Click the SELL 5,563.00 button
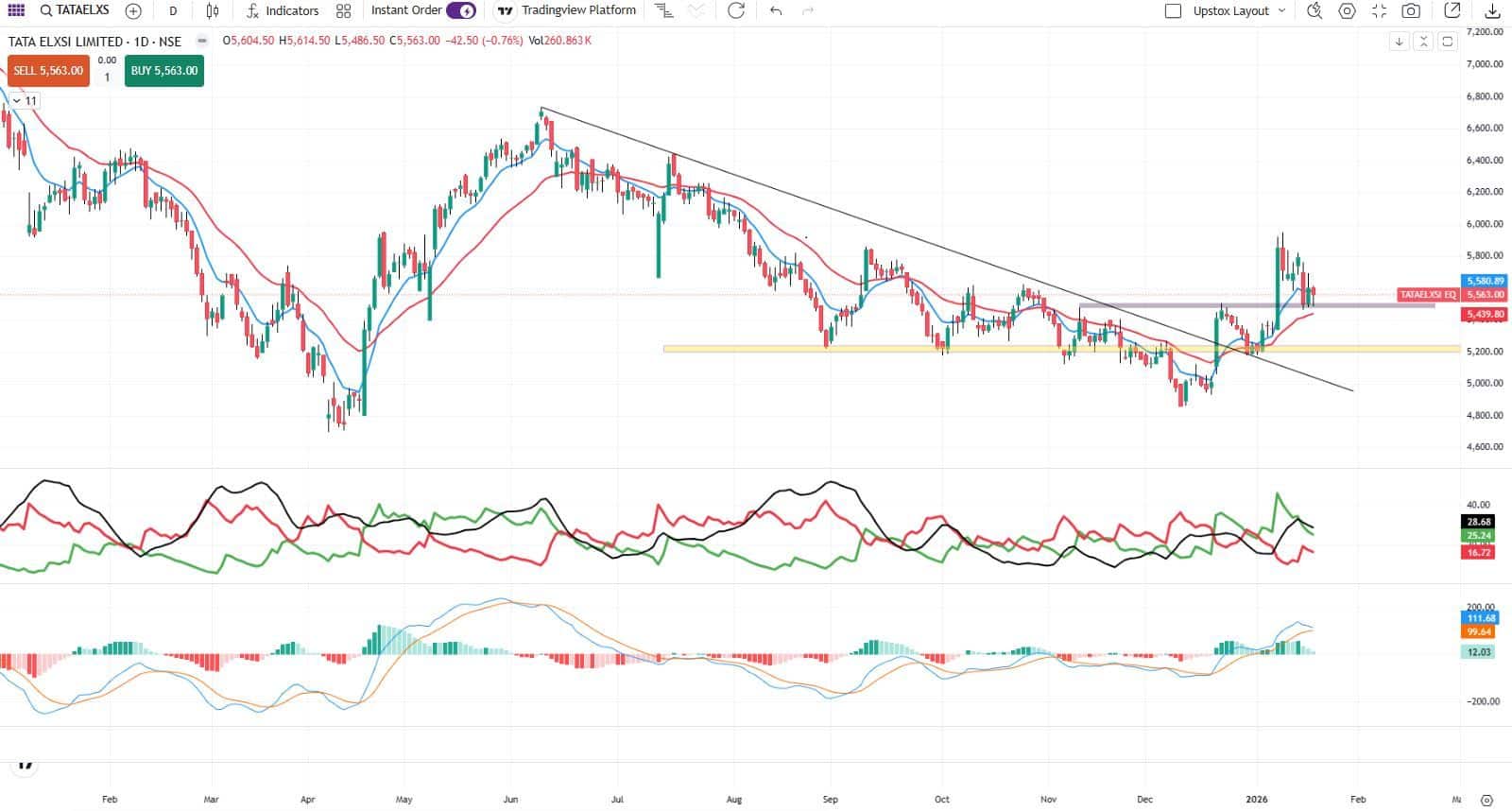 [48, 71]
